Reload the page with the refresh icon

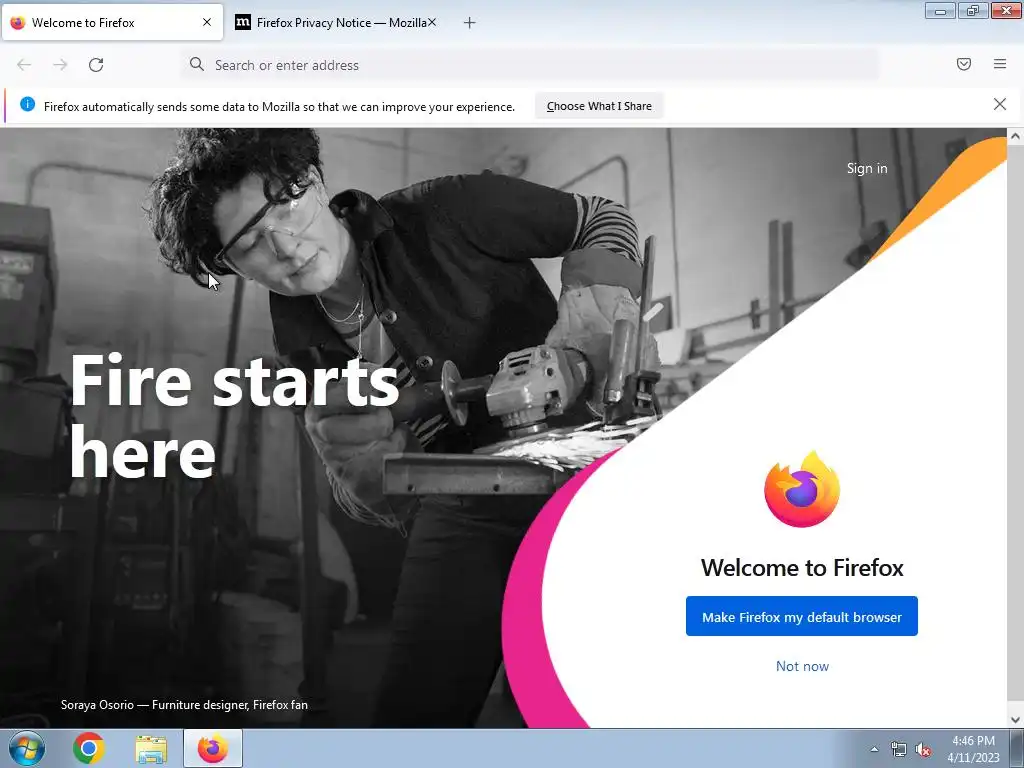tap(96, 65)
